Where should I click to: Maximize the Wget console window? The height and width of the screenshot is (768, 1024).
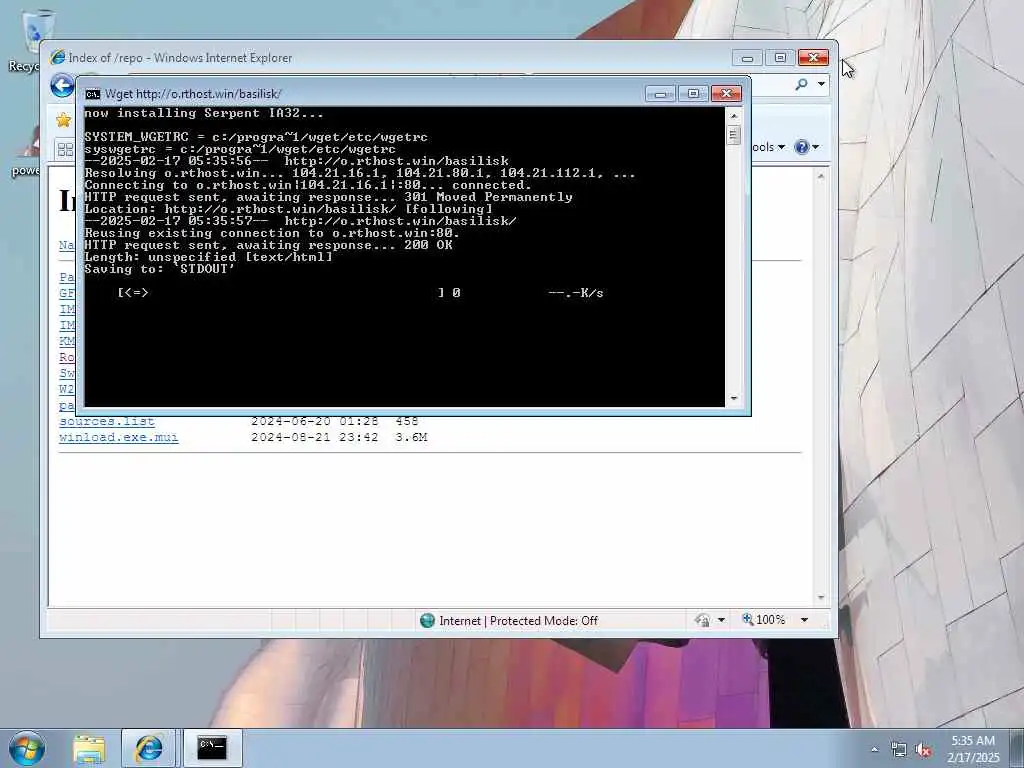click(694, 94)
